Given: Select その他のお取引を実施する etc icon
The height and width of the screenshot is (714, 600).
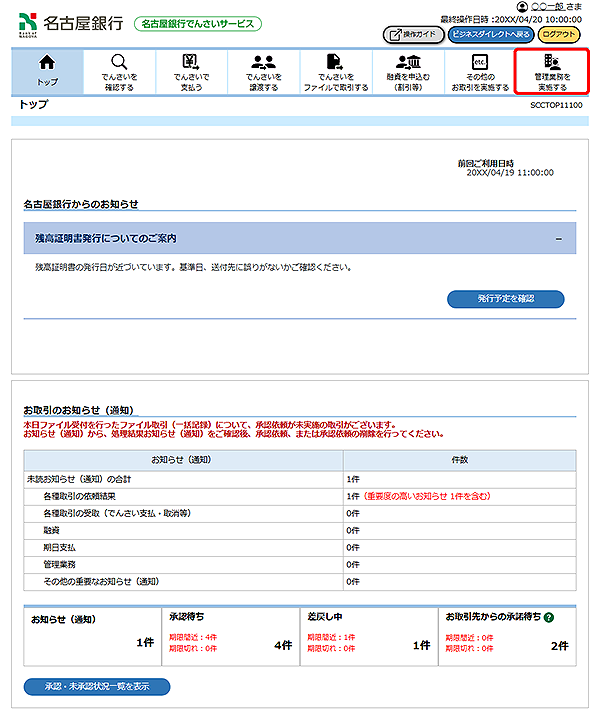Looking at the screenshot, I should 479,62.
